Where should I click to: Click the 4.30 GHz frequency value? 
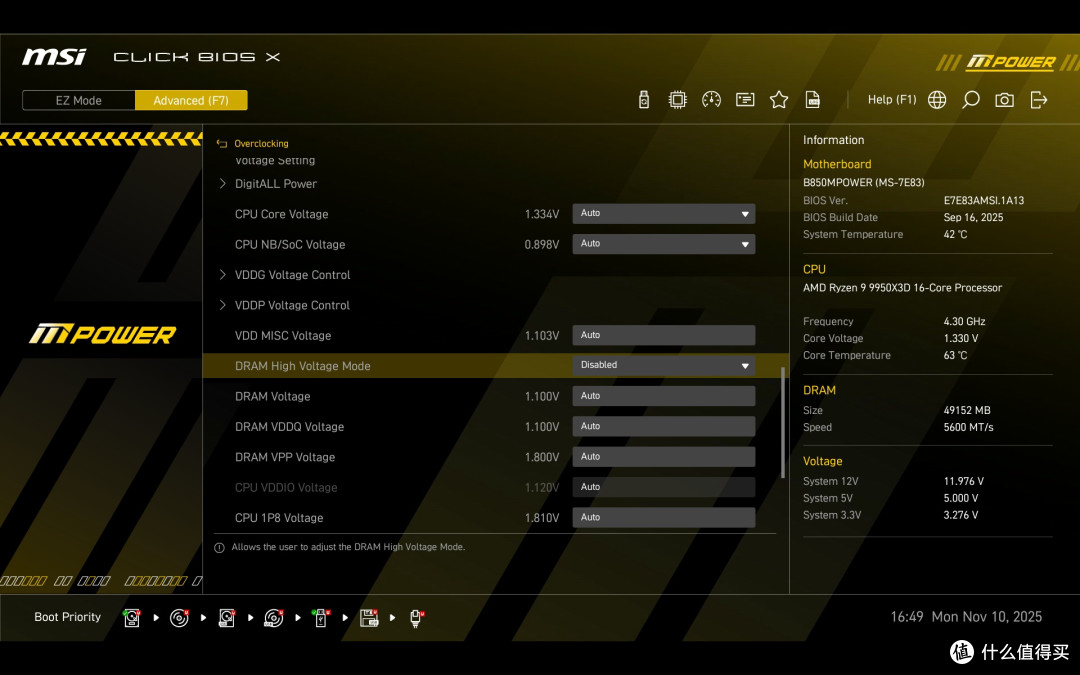coord(964,322)
